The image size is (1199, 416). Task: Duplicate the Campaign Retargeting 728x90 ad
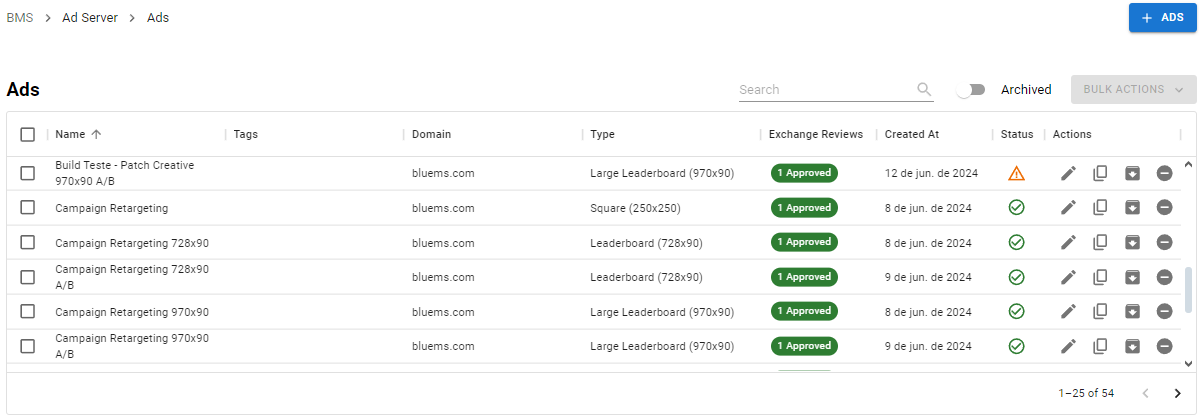click(1100, 242)
